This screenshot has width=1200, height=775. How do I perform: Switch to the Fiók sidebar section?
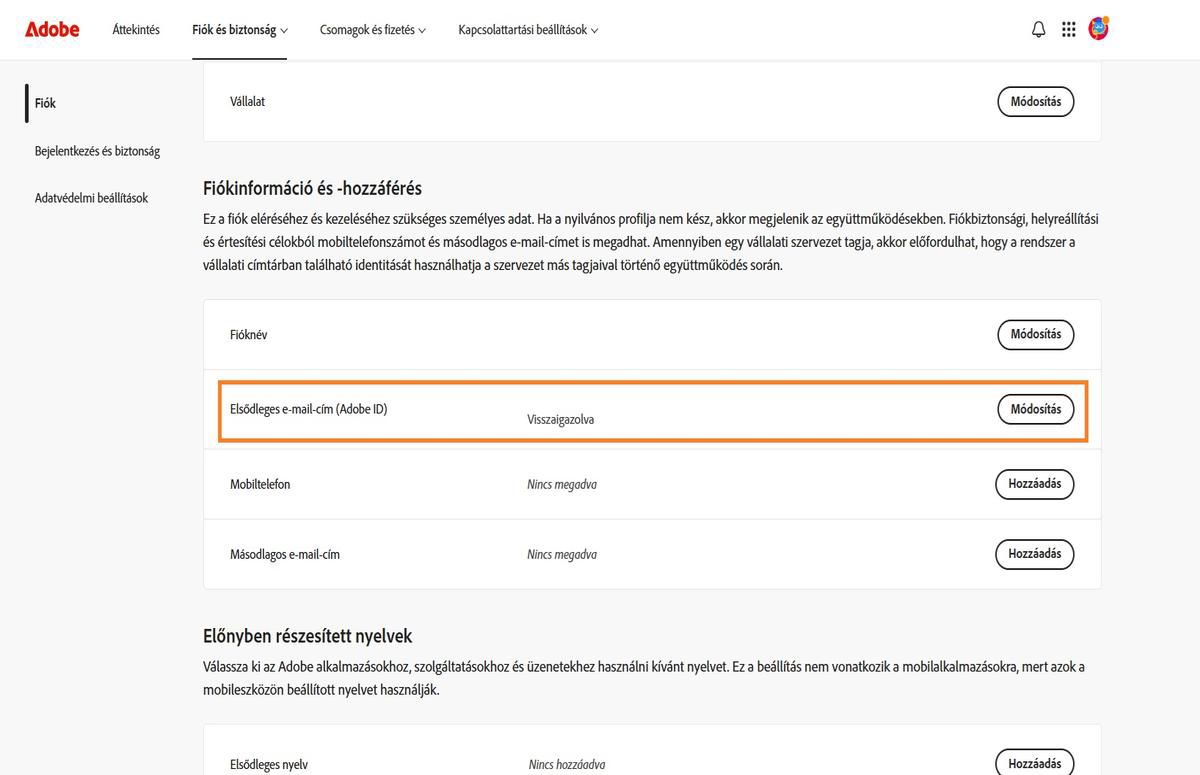pos(44,102)
